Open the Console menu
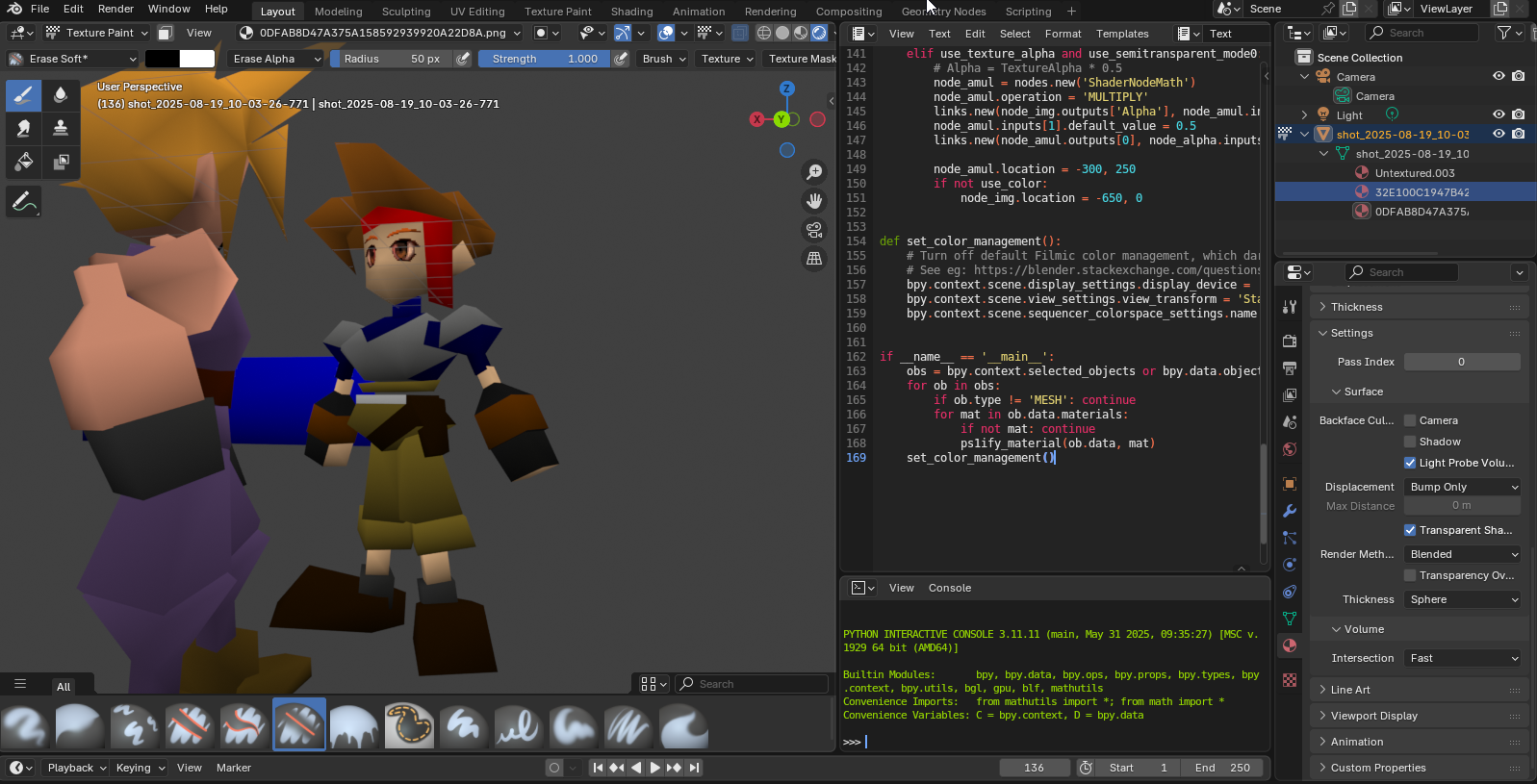This screenshot has width=1537, height=784. pyautogui.click(x=950, y=588)
